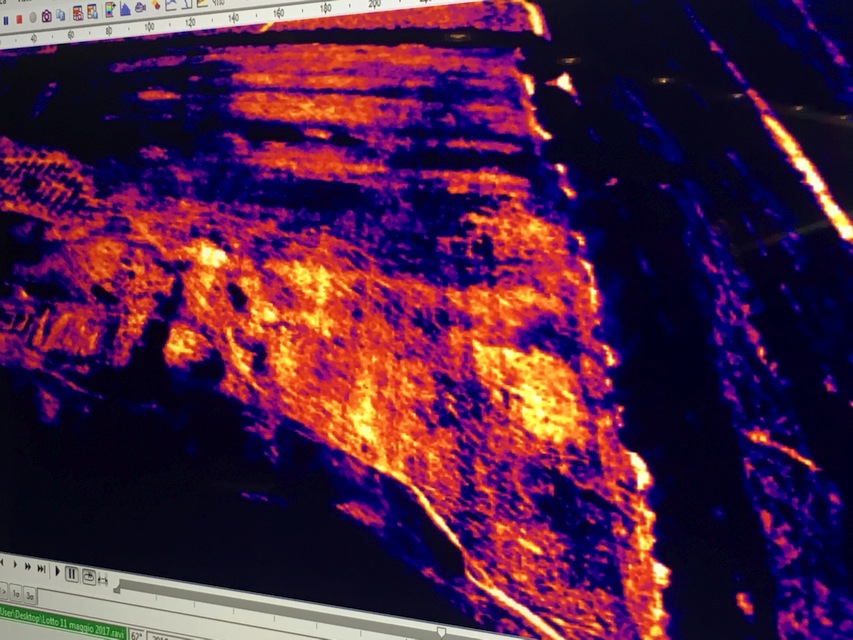Click the range markers icon beside loop
The image size is (853, 640).
(103, 580)
